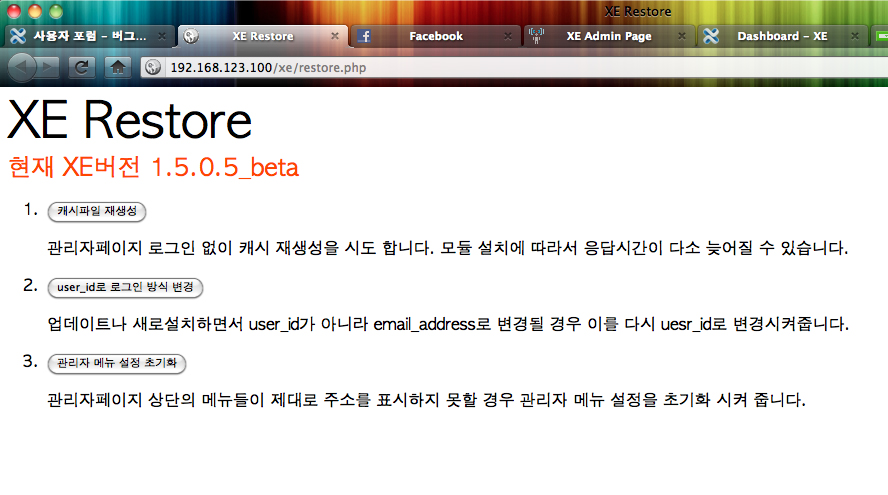Click the browser Back arrow button
Image resolution: width=888 pixels, height=495 pixels.
[21, 67]
